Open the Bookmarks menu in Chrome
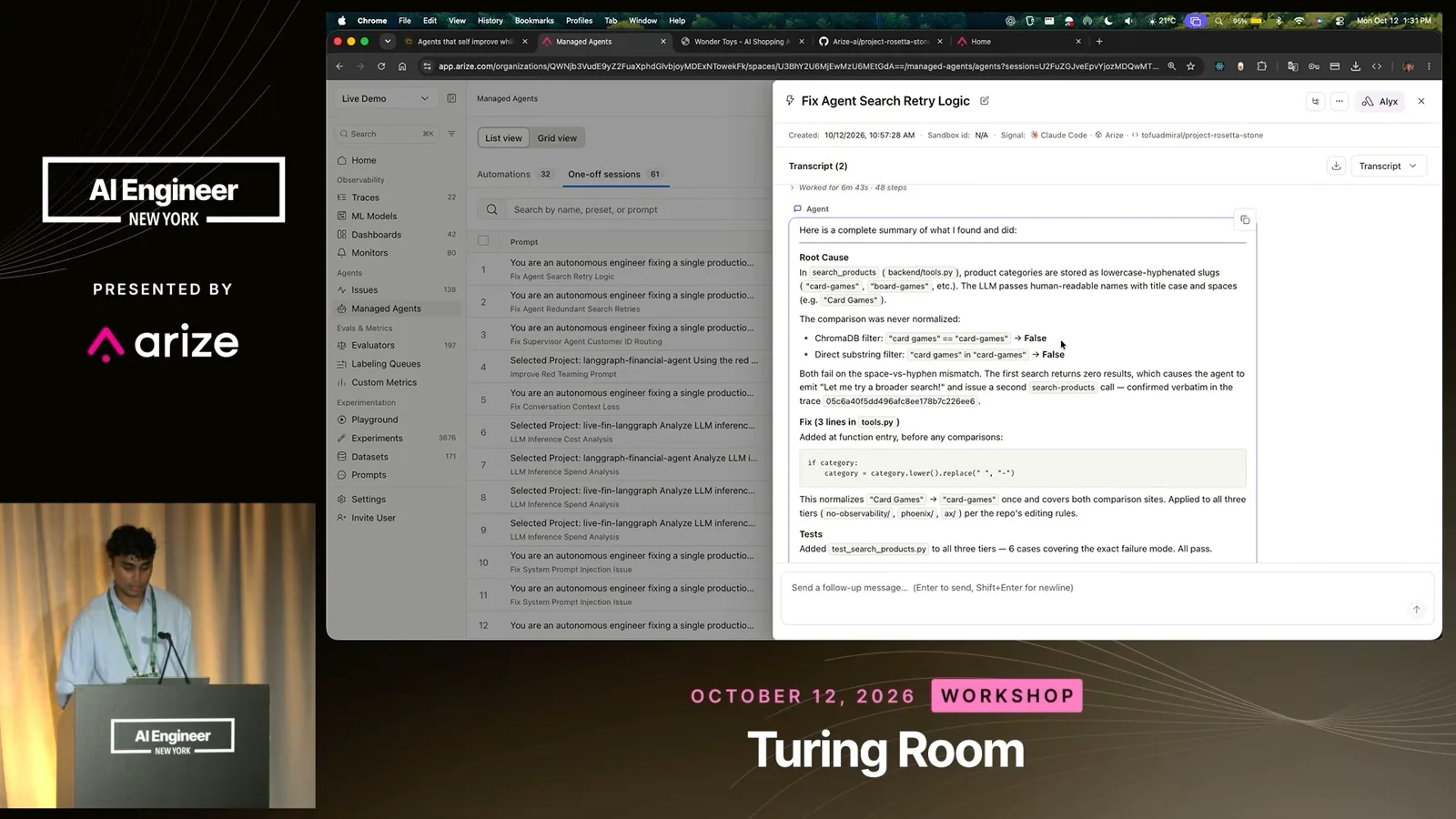Screen dimensions: 1456x819 (534, 21)
